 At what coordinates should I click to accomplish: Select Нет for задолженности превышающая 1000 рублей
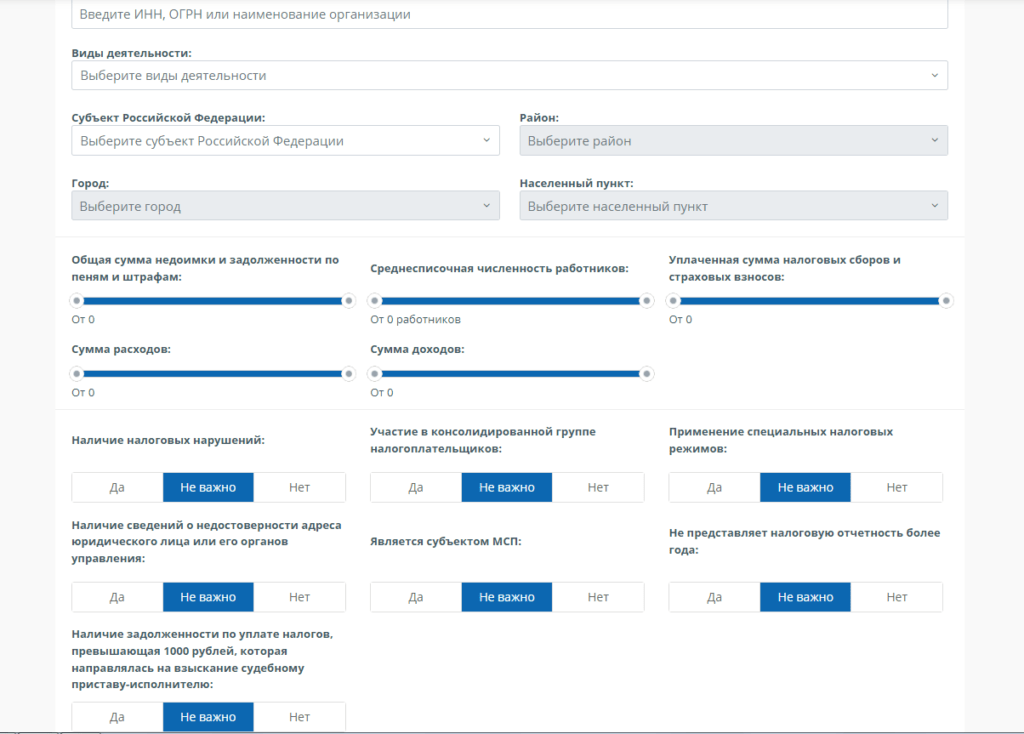coord(299,717)
